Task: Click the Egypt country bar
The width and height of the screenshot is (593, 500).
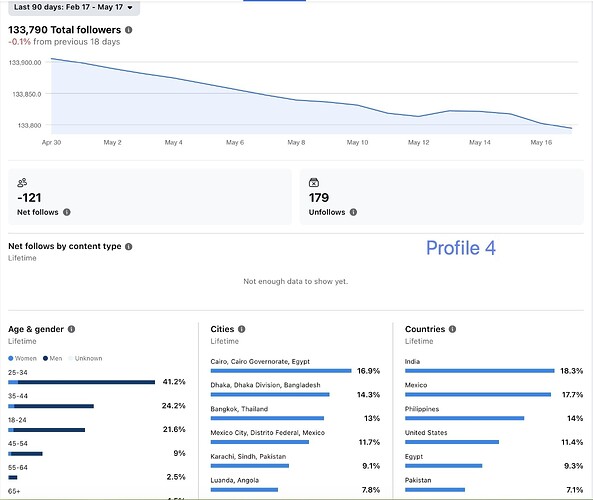Action: click(x=444, y=466)
